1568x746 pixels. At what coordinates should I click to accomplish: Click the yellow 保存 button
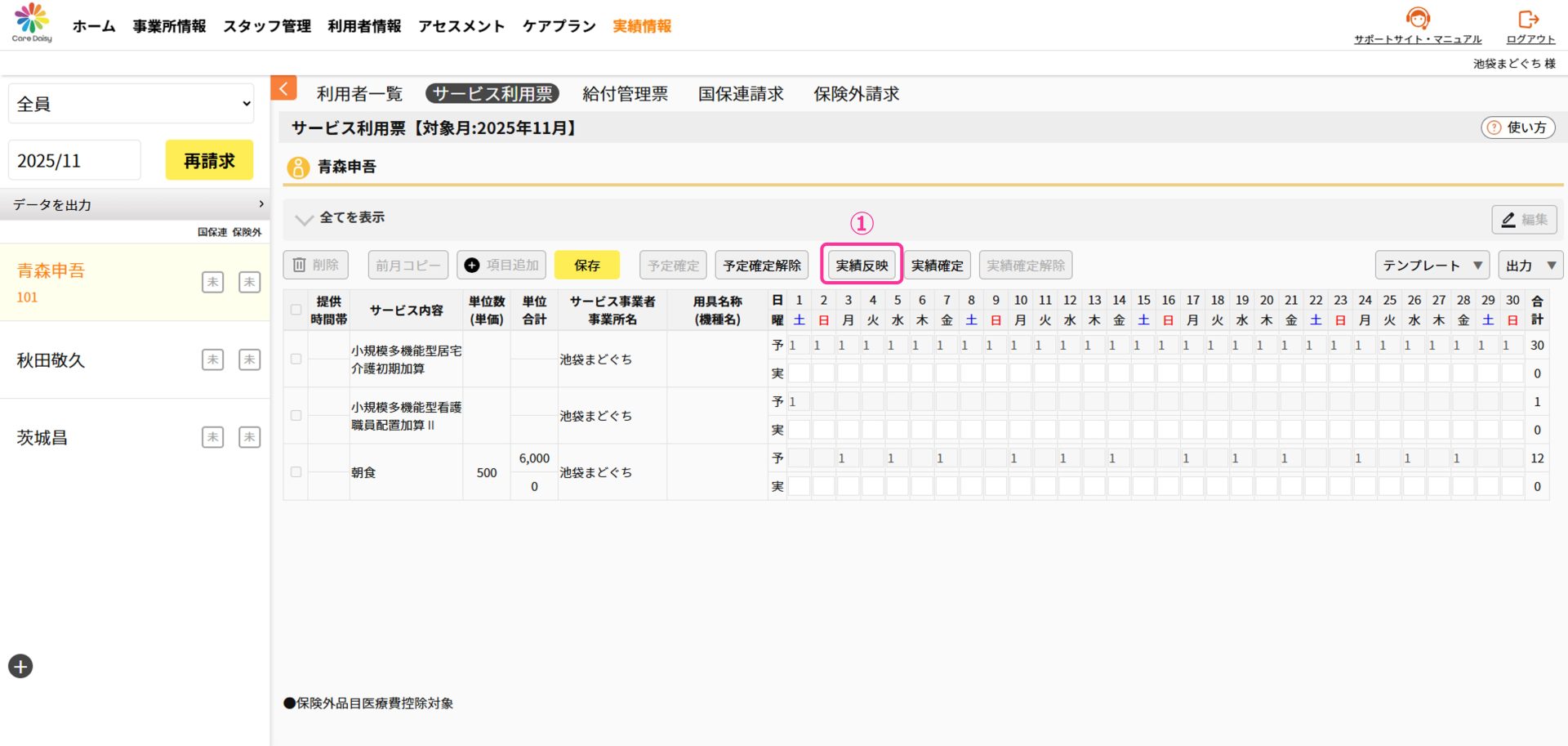(x=586, y=266)
